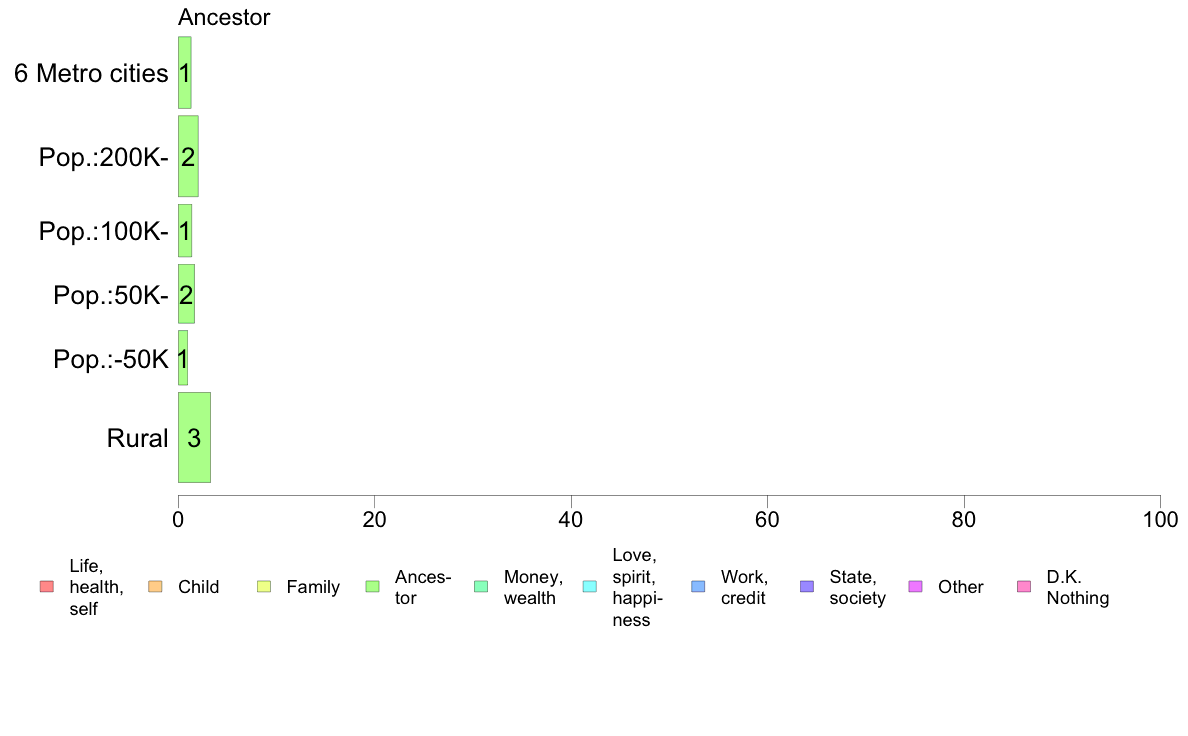Select the Pop.:100K- bar showing 1

[185, 230]
